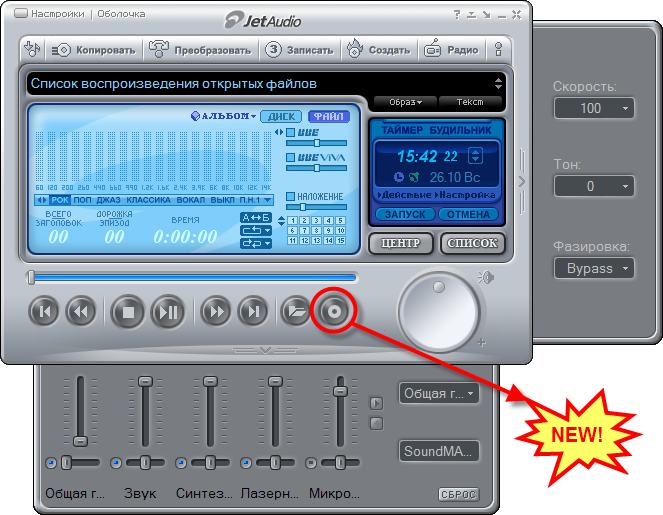Click the playback progress bar
Screen dimensions: 663x515
193,277
